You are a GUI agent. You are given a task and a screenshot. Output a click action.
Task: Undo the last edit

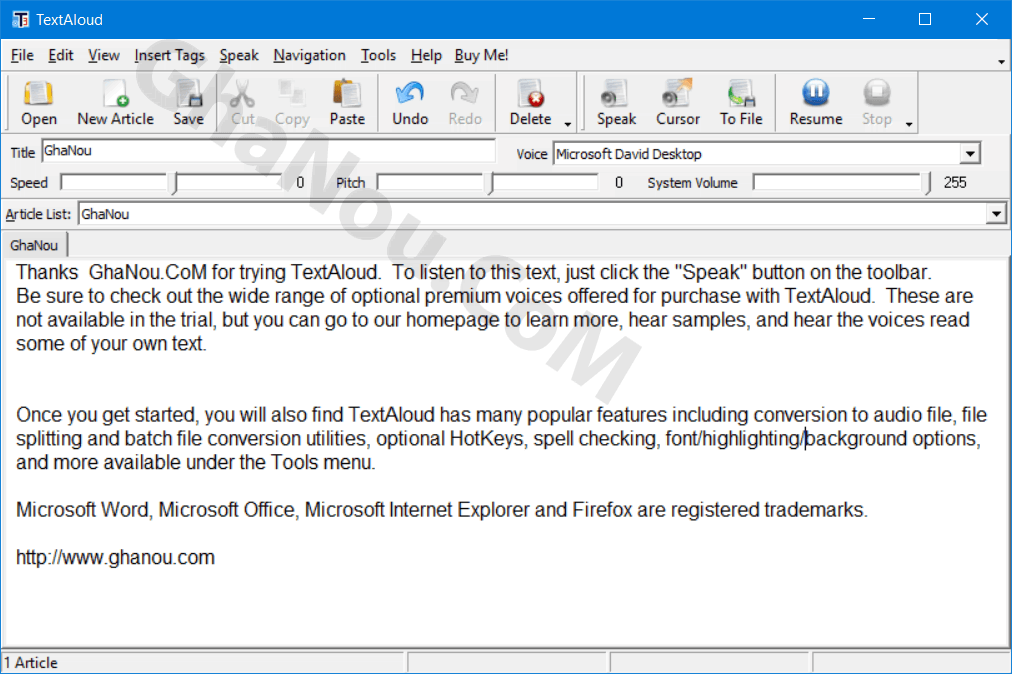[410, 103]
